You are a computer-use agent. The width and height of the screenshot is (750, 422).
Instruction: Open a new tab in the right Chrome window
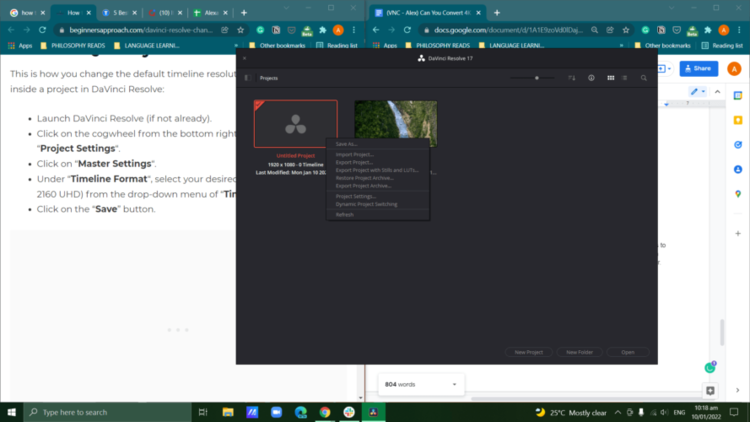[497, 13]
